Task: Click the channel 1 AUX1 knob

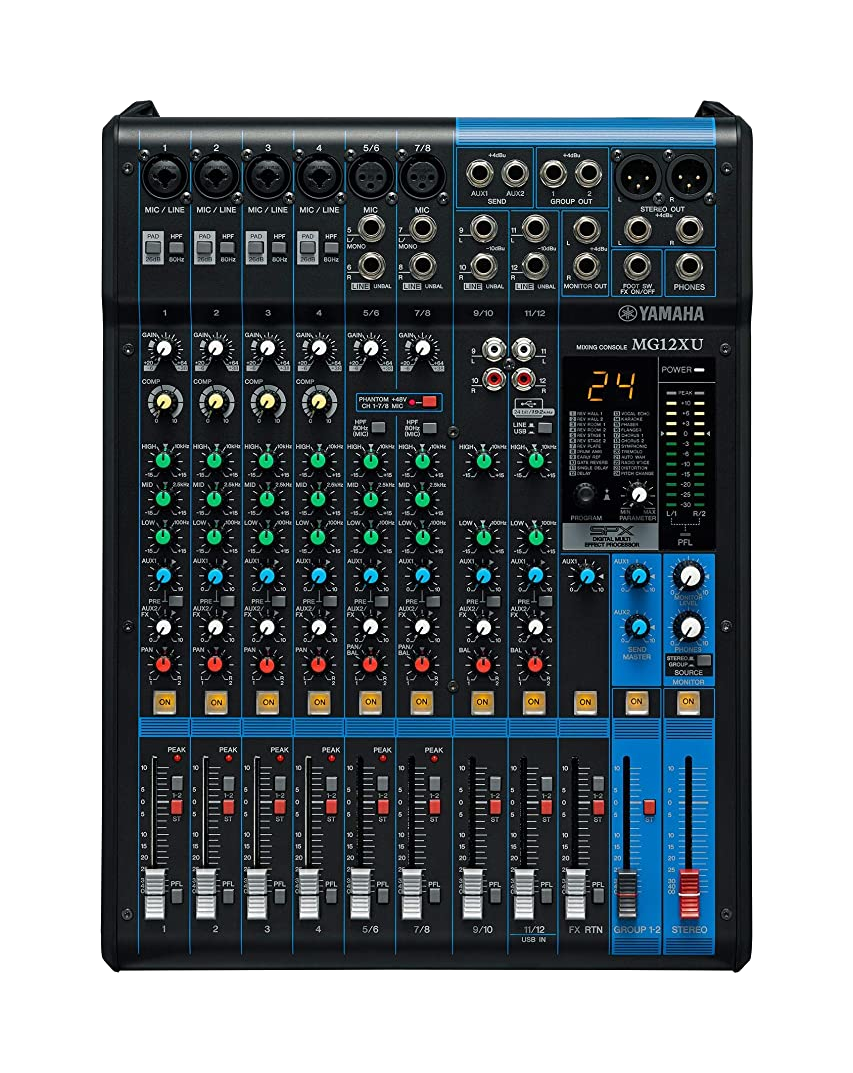Action: pos(163,576)
